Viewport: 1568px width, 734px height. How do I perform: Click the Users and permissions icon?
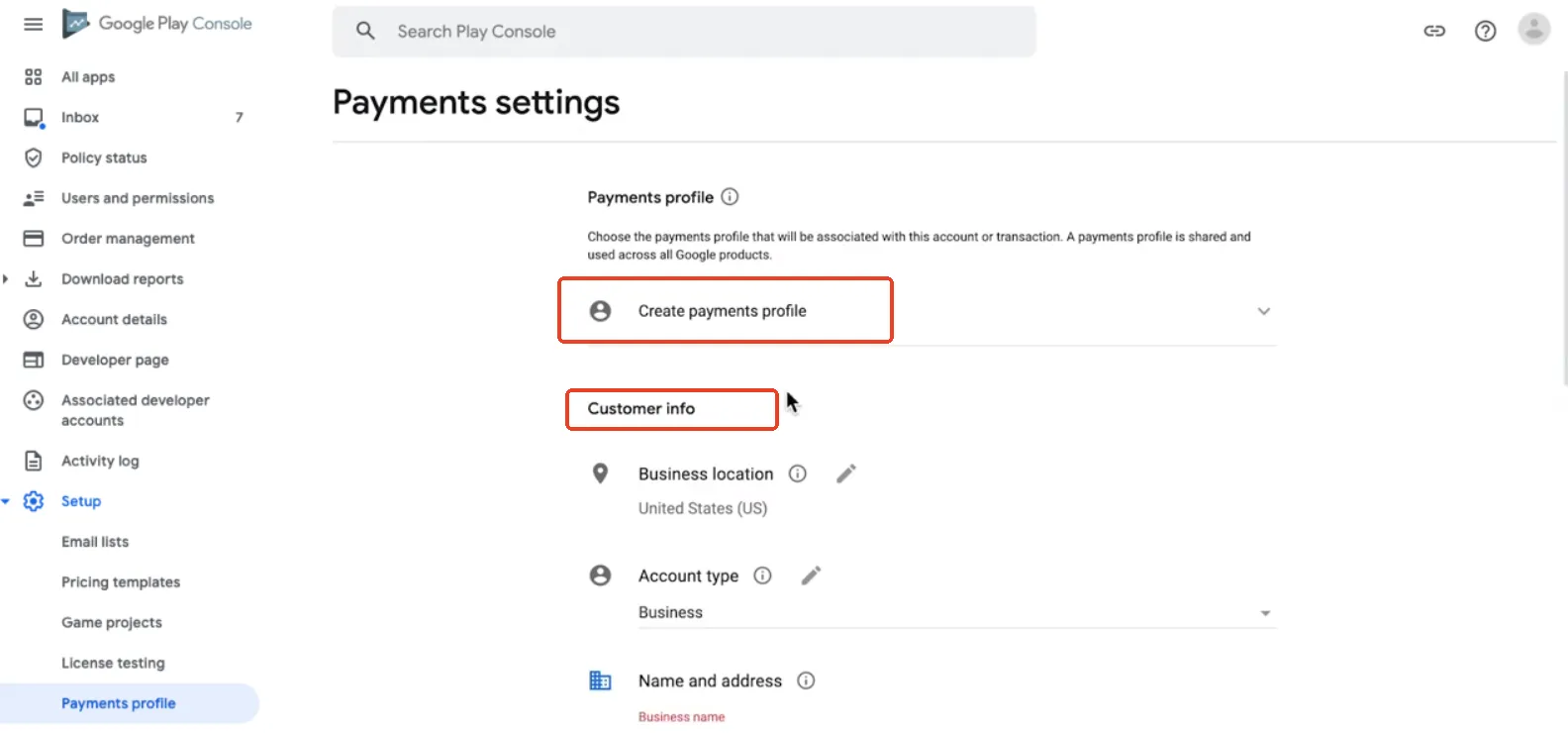pos(34,198)
